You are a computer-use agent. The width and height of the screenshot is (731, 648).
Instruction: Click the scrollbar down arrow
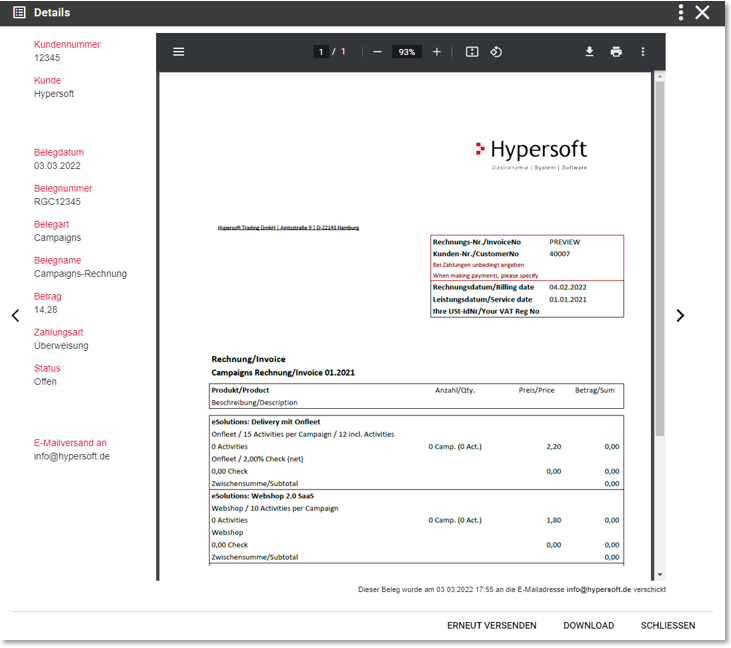pos(660,575)
